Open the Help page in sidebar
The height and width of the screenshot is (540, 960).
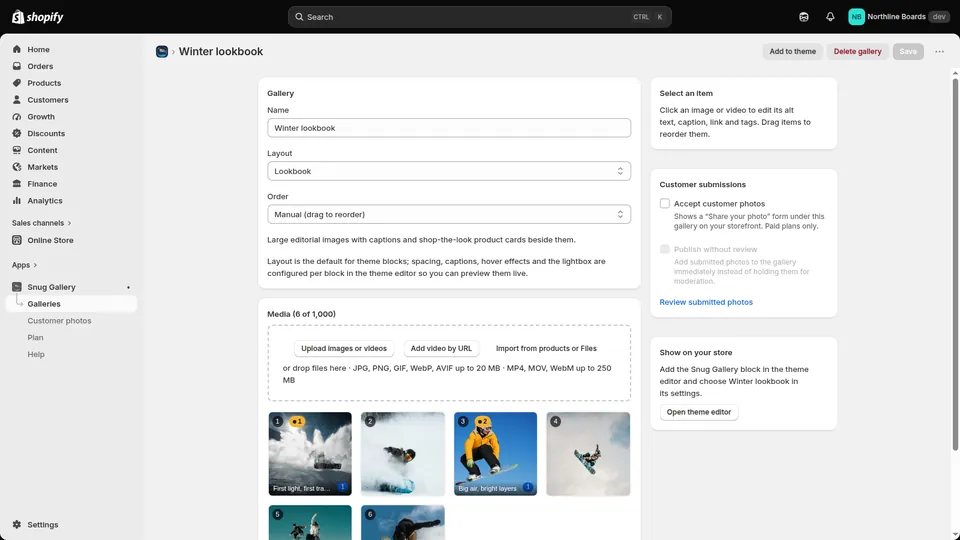[36, 354]
